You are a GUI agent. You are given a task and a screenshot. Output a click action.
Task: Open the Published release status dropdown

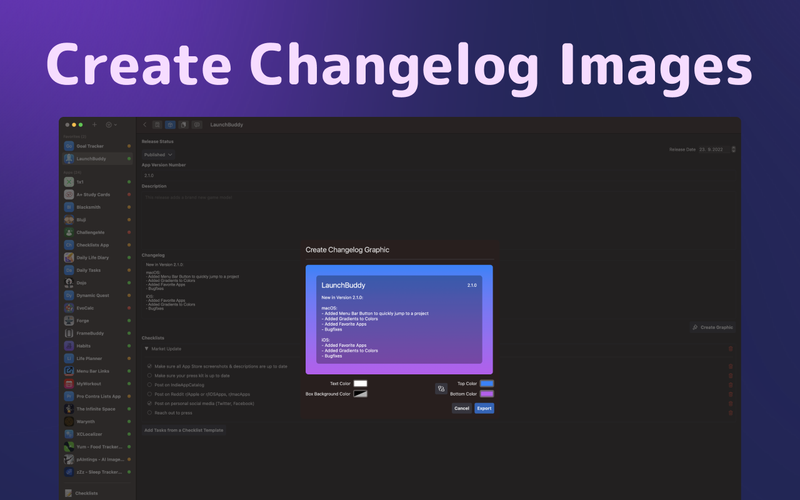point(158,155)
